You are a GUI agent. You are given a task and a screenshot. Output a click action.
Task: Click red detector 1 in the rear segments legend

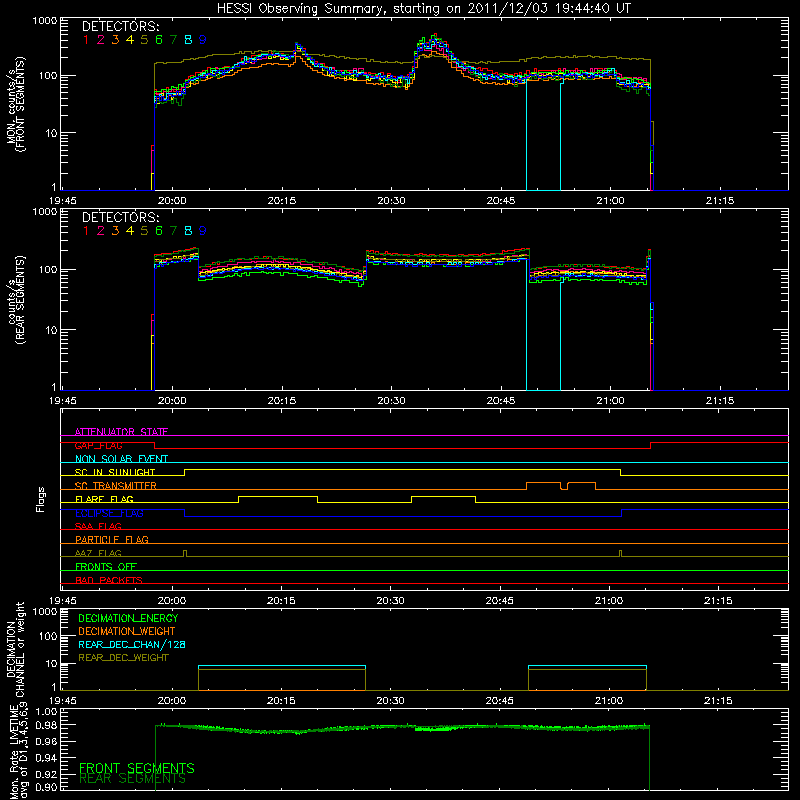tap(86, 231)
